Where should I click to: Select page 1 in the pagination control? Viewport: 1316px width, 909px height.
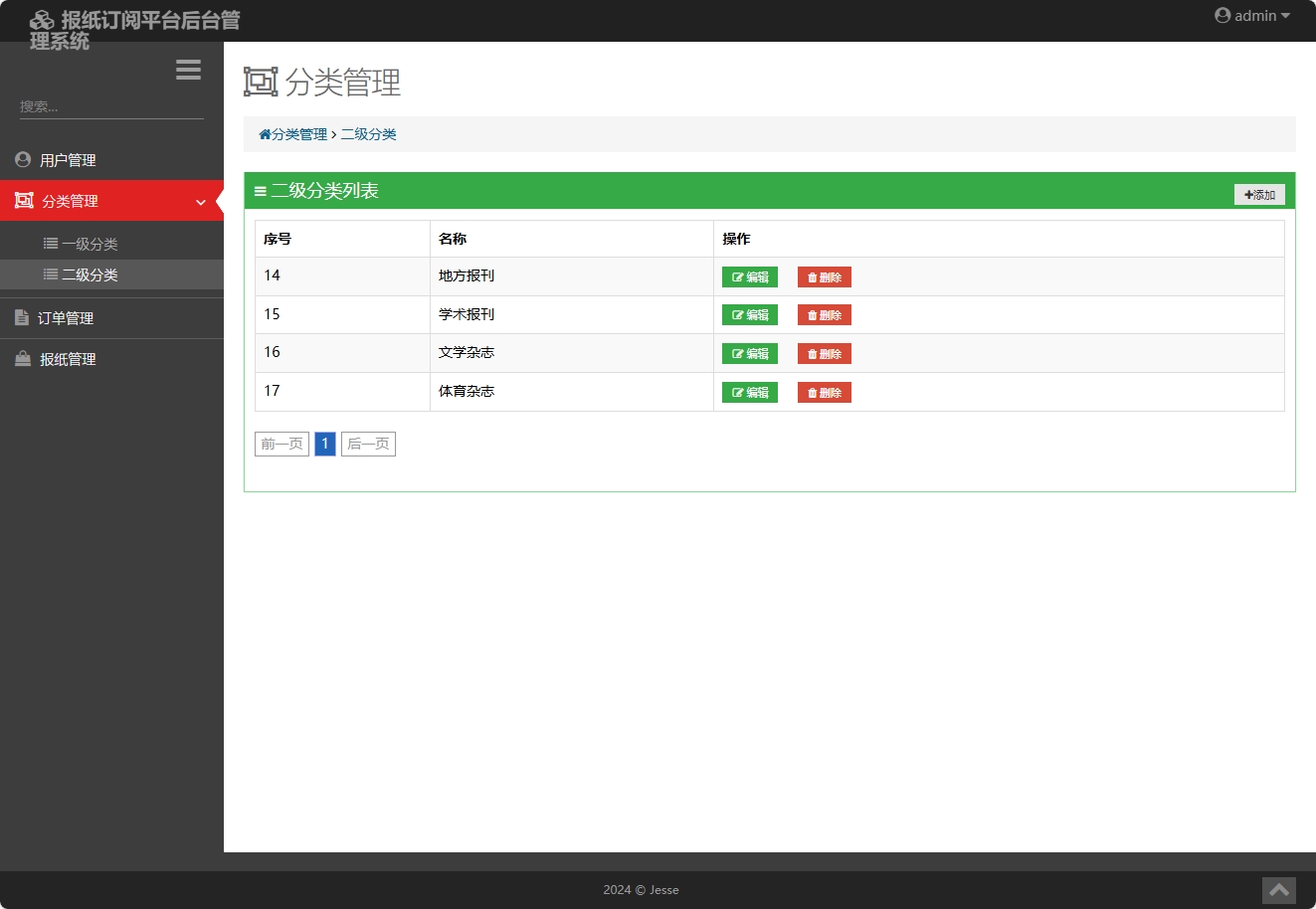[x=324, y=444]
